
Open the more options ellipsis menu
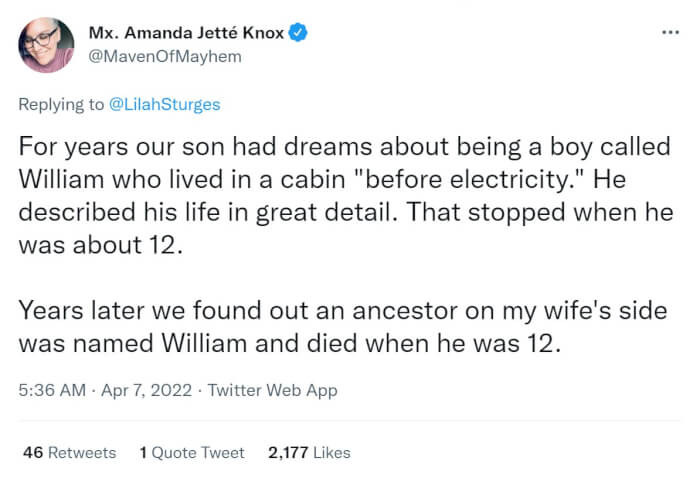(x=671, y=32)
